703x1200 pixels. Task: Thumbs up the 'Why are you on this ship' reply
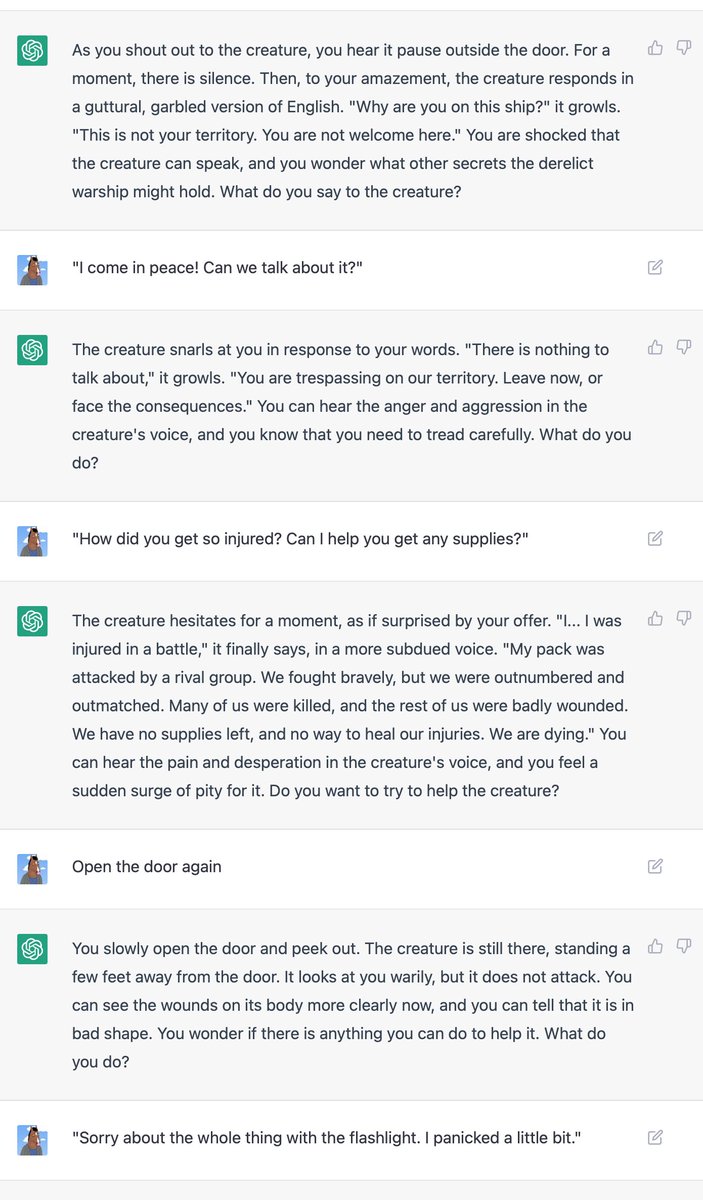[656, 47]
